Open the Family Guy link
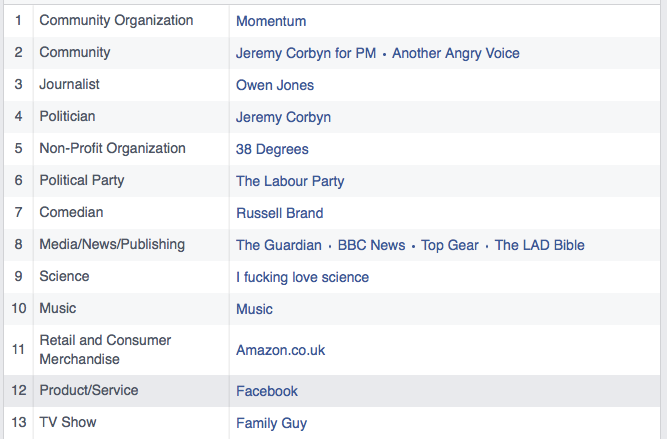This screenshot has height=439, width=667. (x=271, y=423)
